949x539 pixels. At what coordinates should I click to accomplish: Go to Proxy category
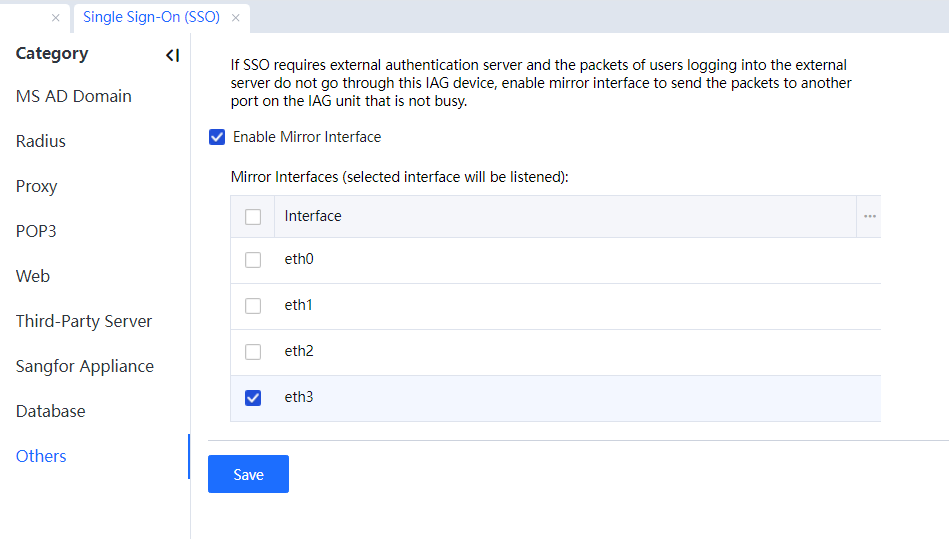37,186
